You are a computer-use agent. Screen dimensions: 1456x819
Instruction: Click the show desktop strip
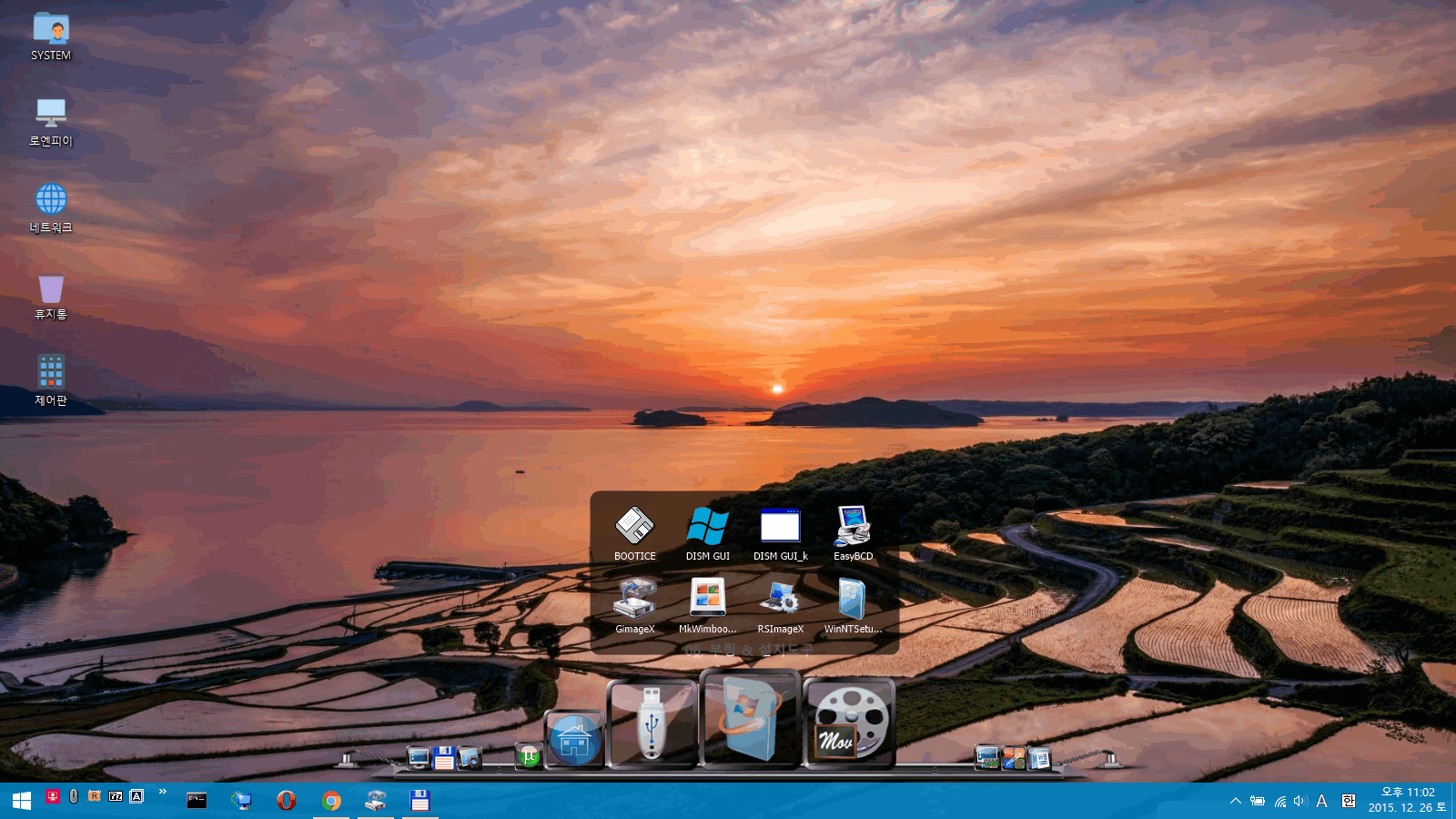(x=1453, y=801)
